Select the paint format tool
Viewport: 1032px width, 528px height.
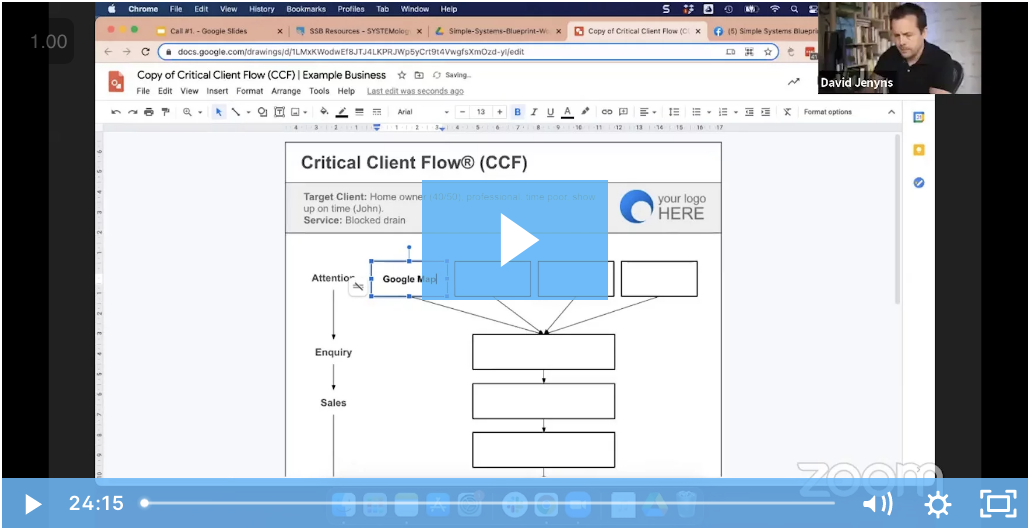[x=165, y=112]
